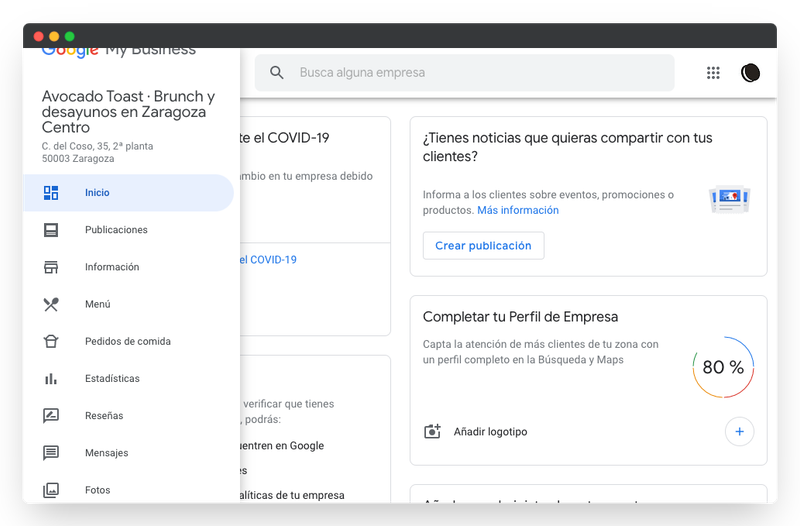
Task: Click the Mensajes chat icon
Action: click(51, 453)
